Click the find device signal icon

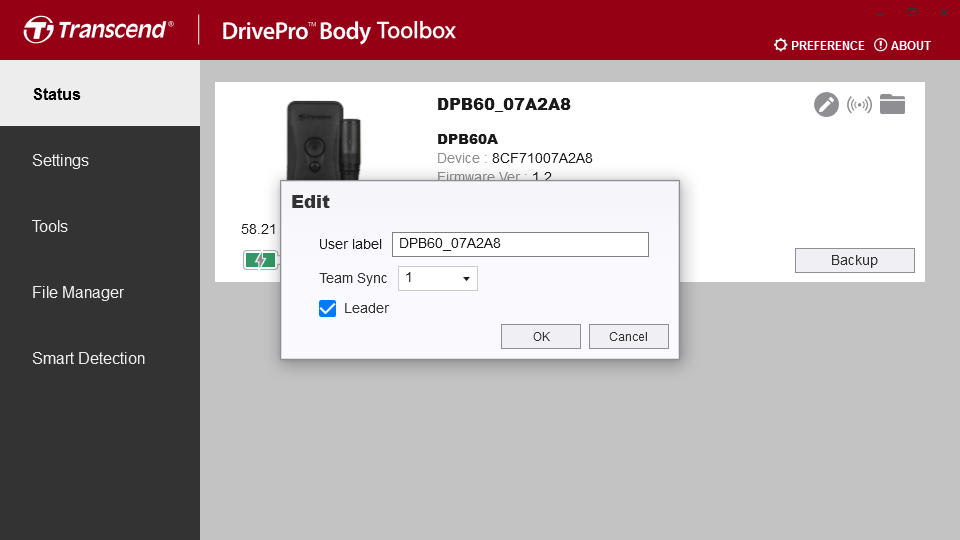[x=859, y=105]
